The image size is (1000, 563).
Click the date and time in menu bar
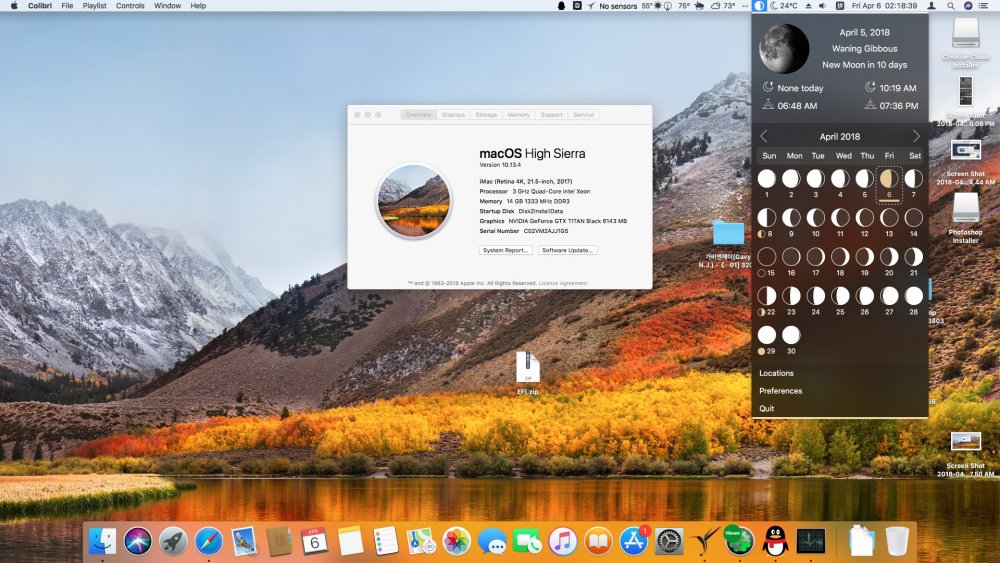point(885,6)
